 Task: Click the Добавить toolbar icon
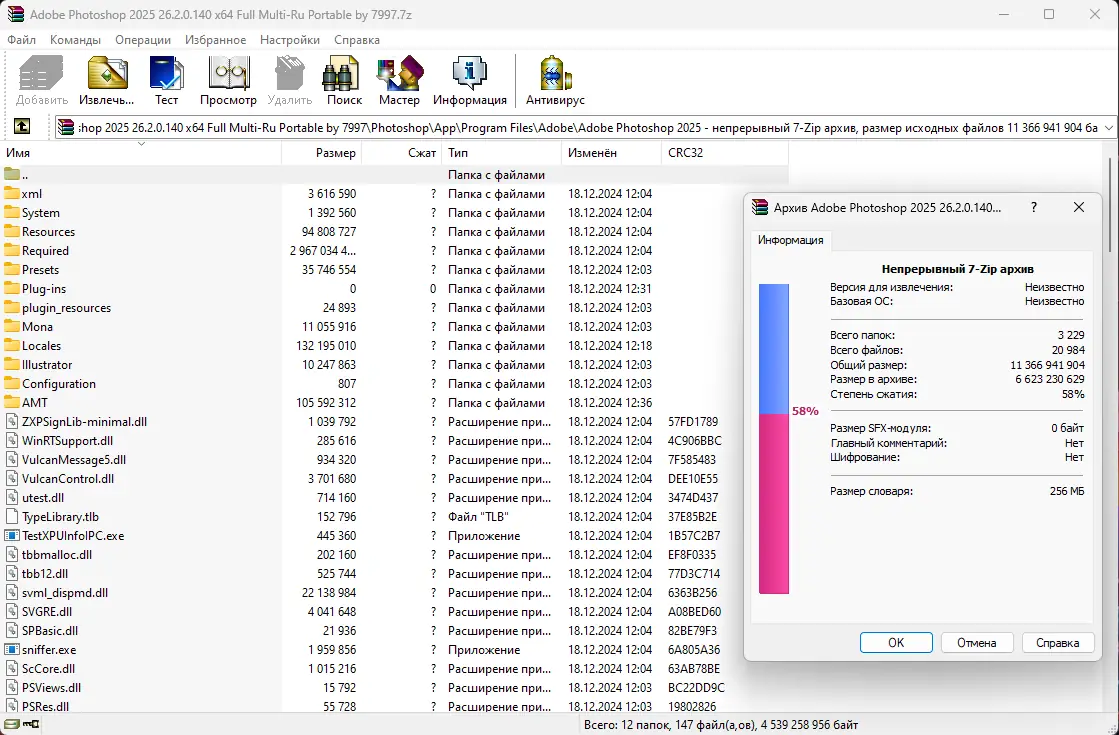tap(41, 73)
